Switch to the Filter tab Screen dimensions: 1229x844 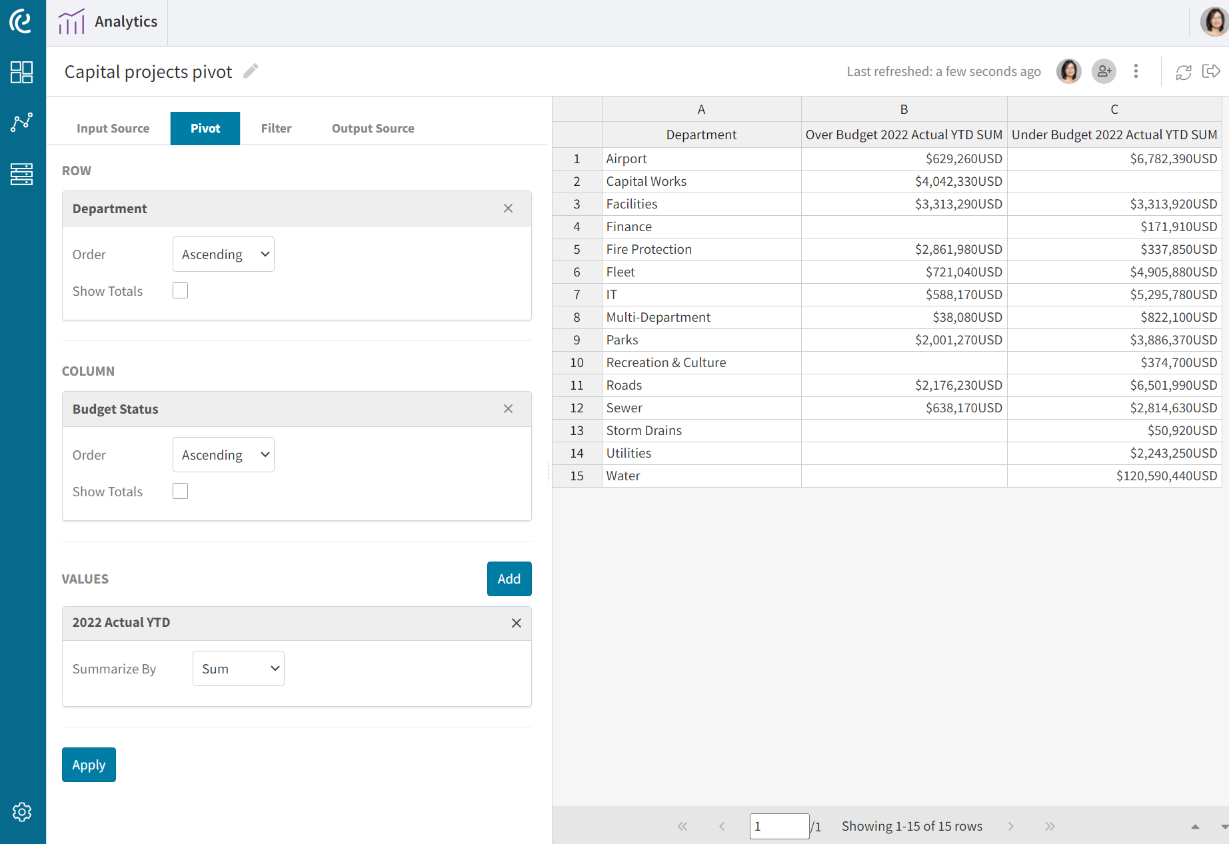276,128
